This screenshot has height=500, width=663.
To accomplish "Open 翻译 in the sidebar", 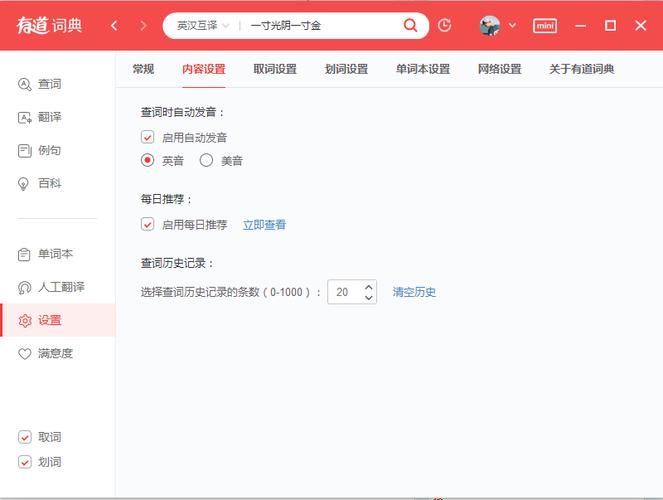I will click(39, 117).
